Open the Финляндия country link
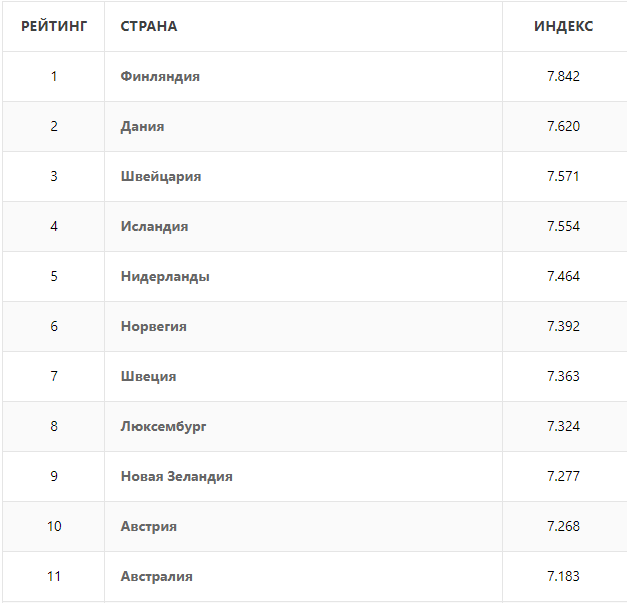The height and width of the screenshot is (603, 627). [160, 76]
